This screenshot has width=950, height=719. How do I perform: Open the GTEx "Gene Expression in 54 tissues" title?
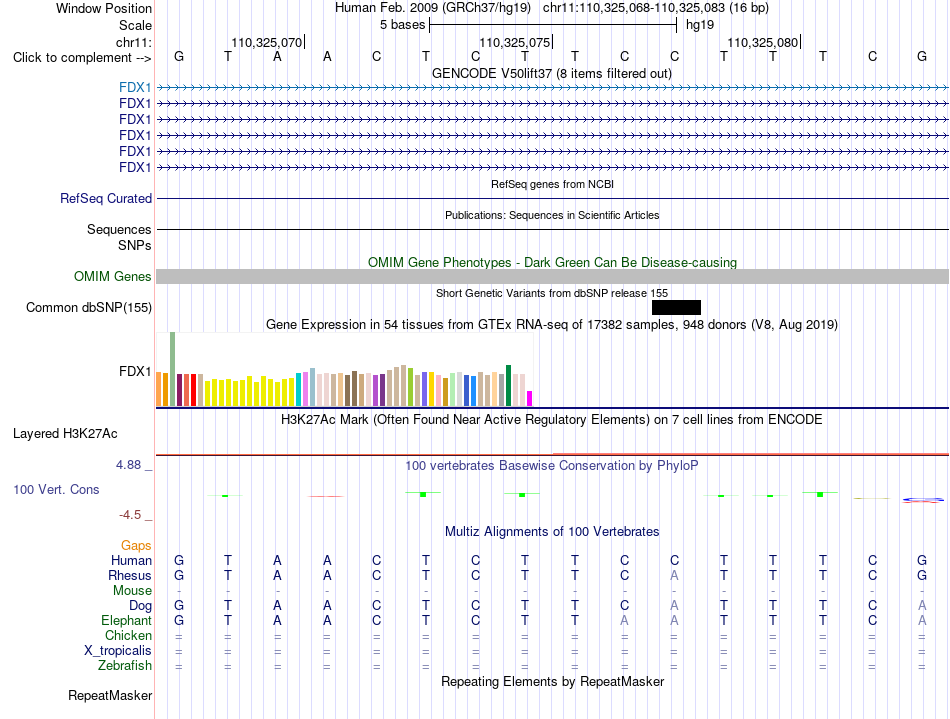click(552, 325)
